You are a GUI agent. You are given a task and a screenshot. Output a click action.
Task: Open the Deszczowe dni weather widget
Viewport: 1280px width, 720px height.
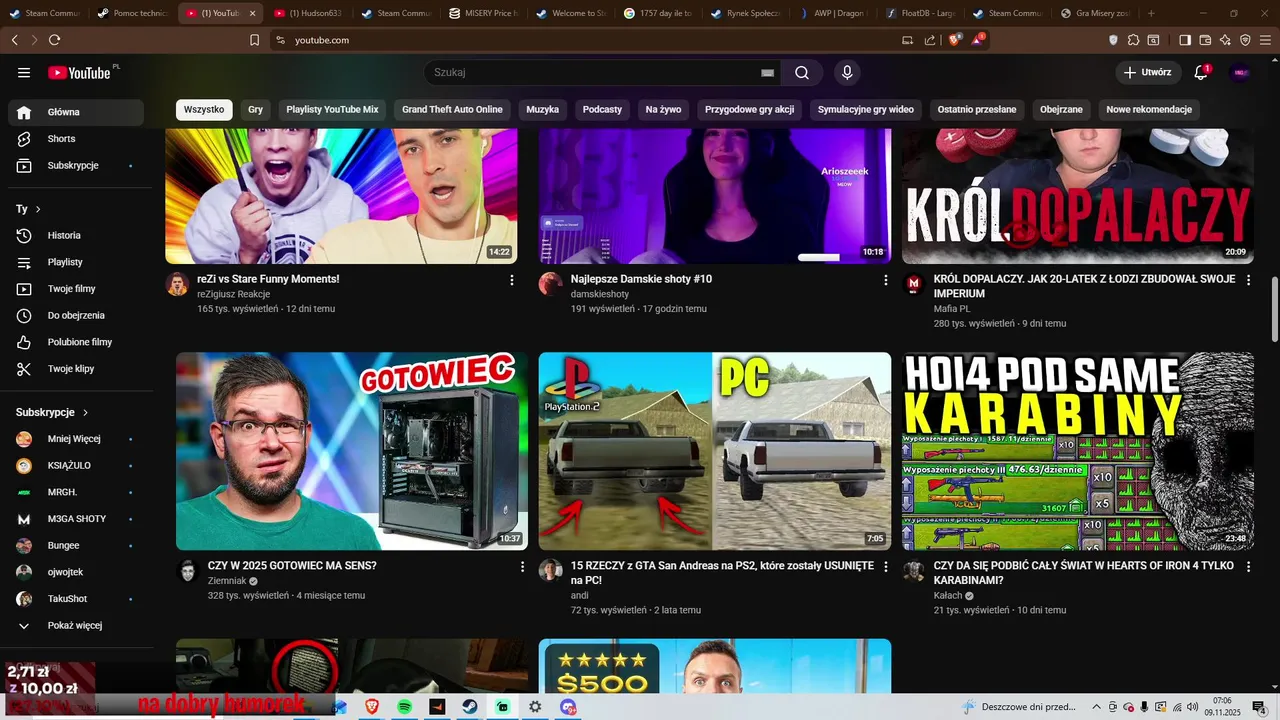[1020, 707]
